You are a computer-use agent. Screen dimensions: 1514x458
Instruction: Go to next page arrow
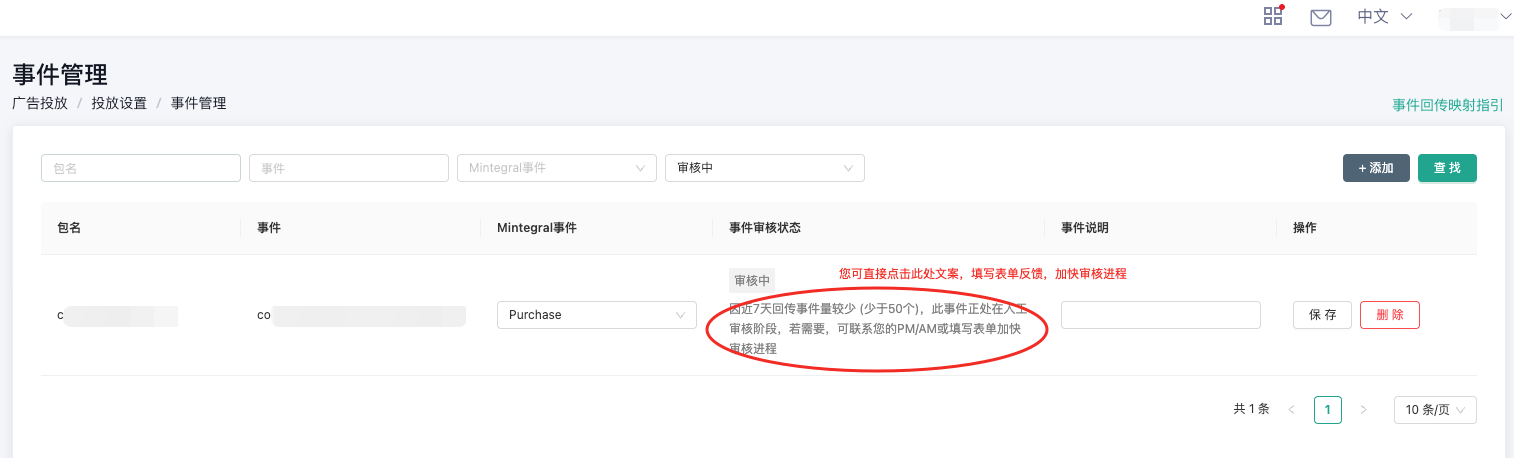tap(1363, 410)
